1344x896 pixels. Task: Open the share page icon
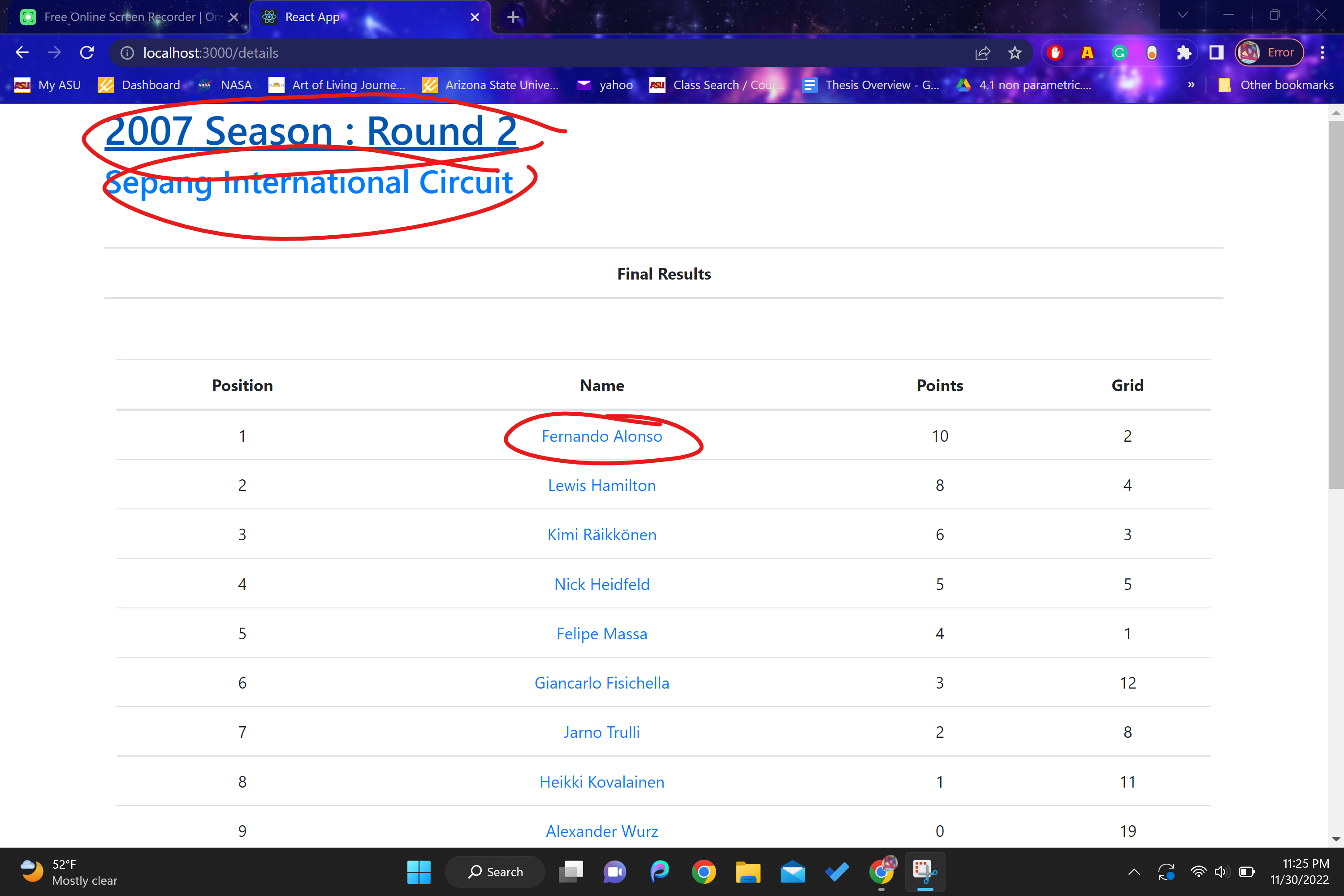982,52
